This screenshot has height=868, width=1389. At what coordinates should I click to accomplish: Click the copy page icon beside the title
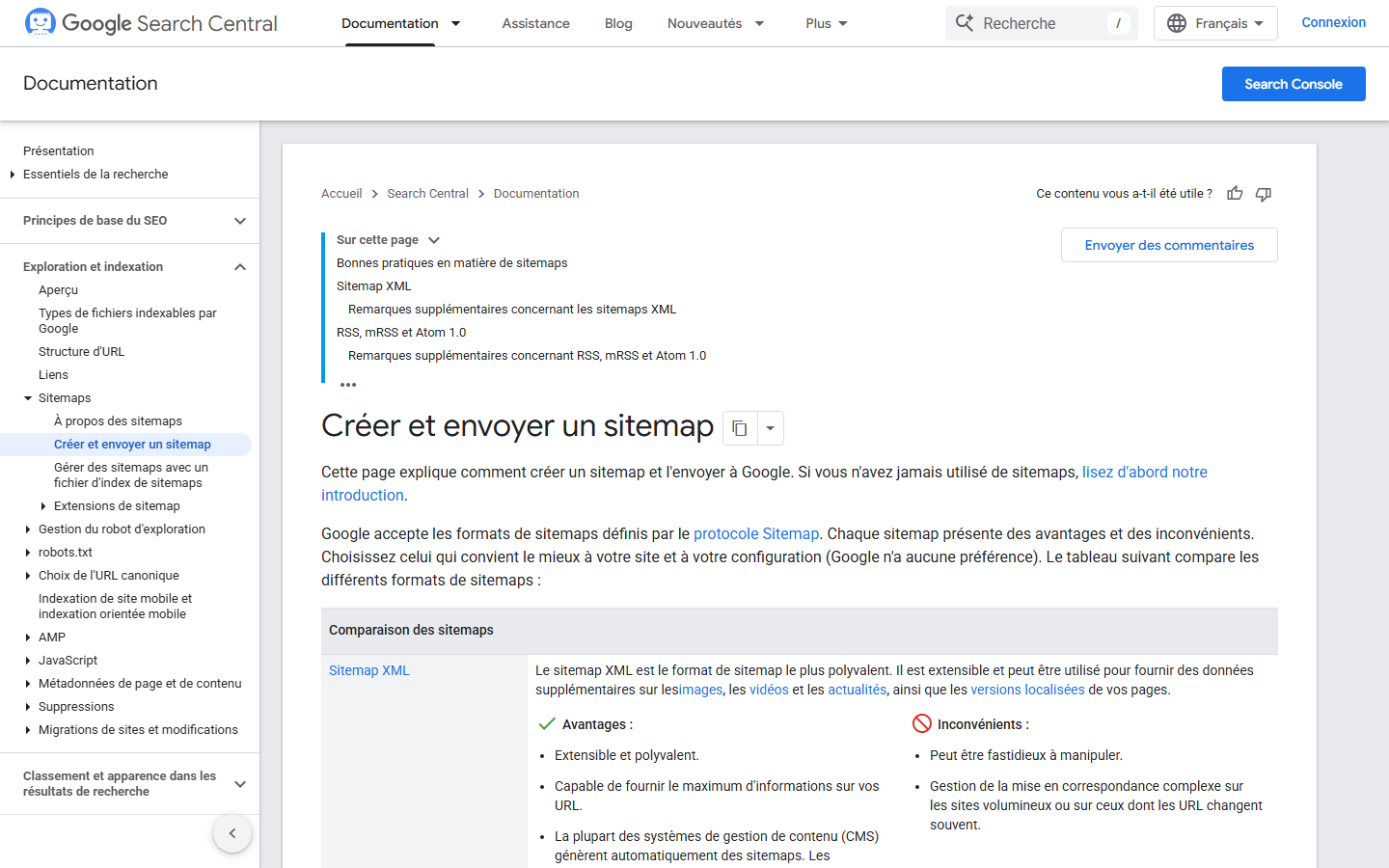point(740,428)
